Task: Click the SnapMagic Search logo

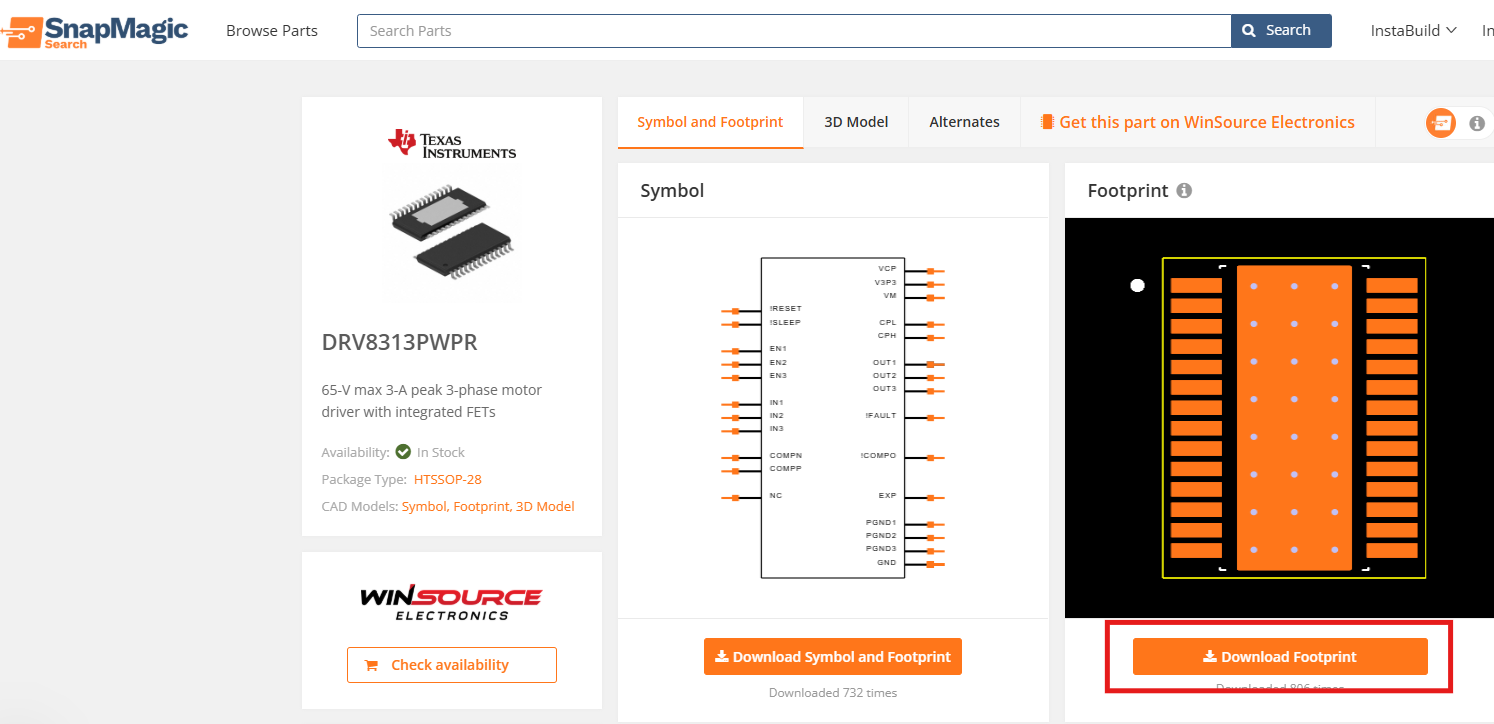Action: (x=94, y=31)
